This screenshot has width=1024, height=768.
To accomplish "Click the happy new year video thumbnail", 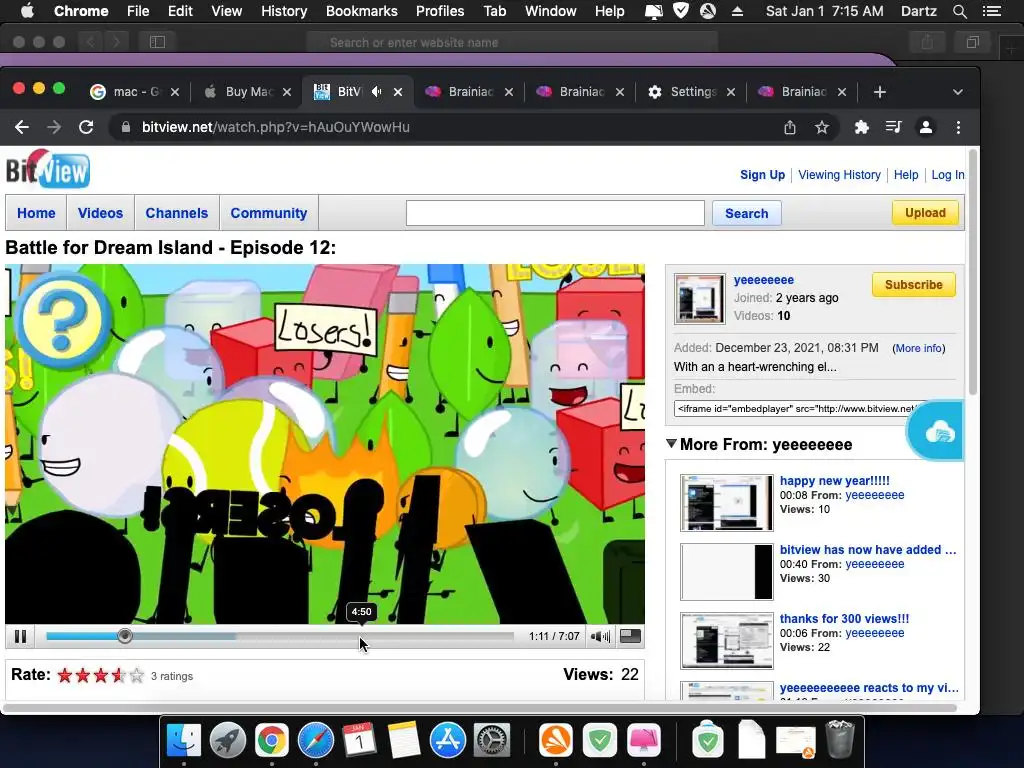I will (727, 503).
